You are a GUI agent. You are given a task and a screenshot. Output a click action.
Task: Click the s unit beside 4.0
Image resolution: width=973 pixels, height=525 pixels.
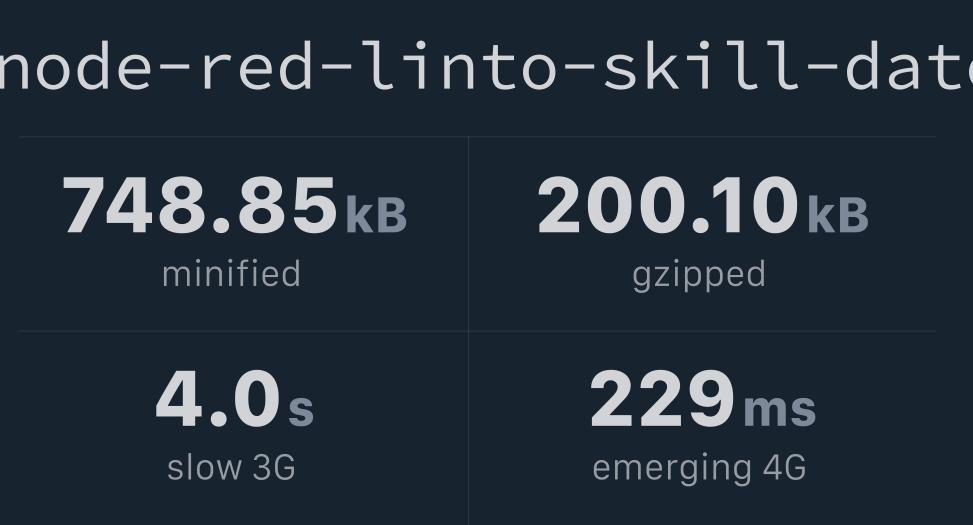(x=301, y=410)
